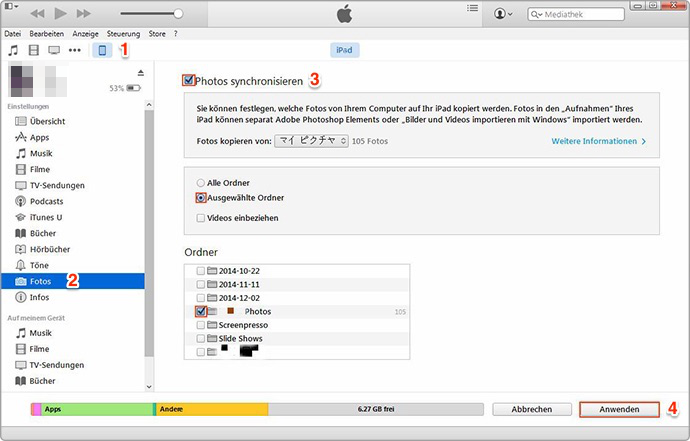
Task: Open the Store menu
Action: 157,33
